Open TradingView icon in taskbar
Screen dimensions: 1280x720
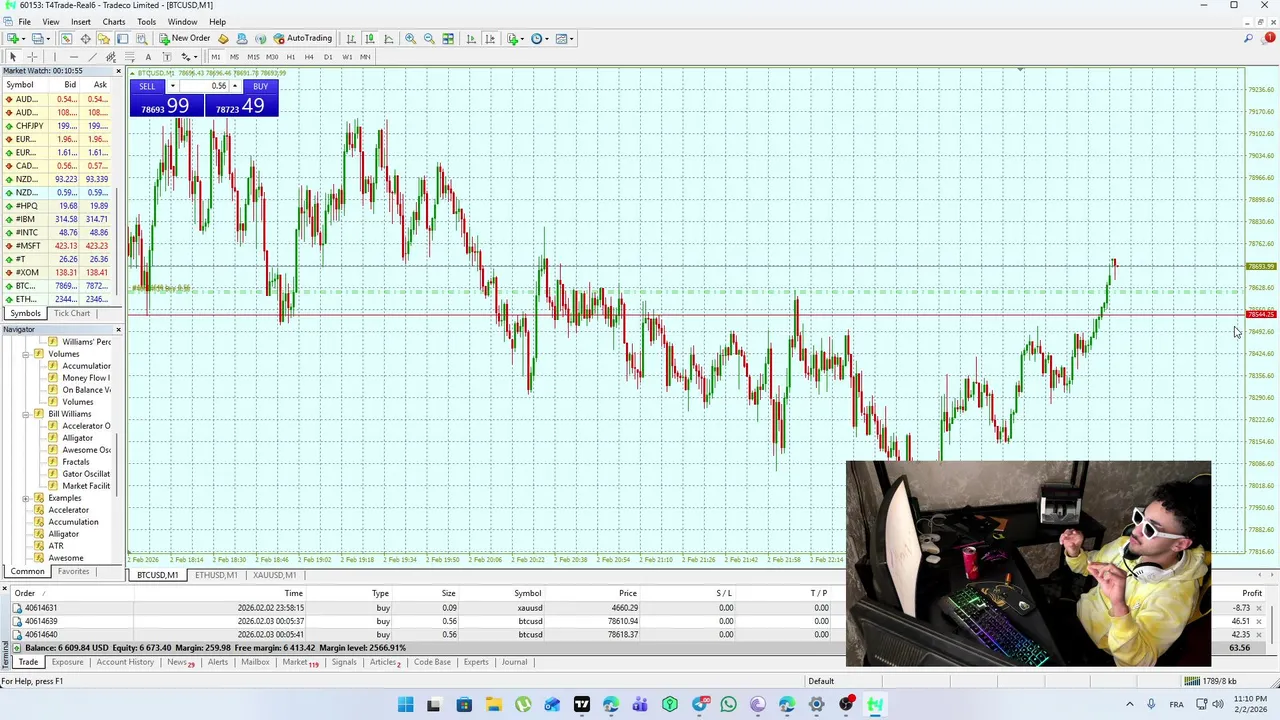tap(581, 705)
